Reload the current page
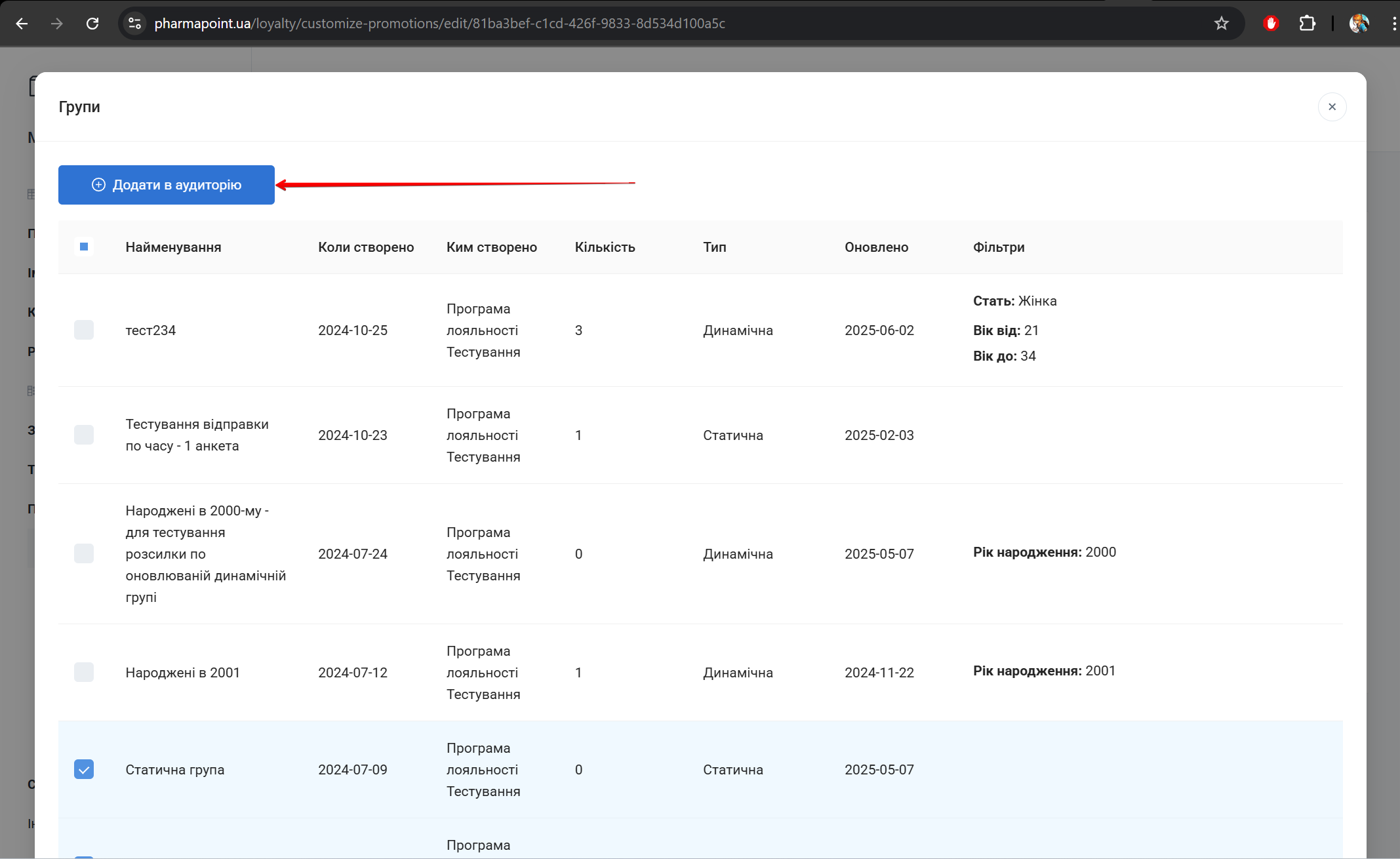Image resolution: width=1400 pixels, height=859 pixels. (x=92, y=24)
